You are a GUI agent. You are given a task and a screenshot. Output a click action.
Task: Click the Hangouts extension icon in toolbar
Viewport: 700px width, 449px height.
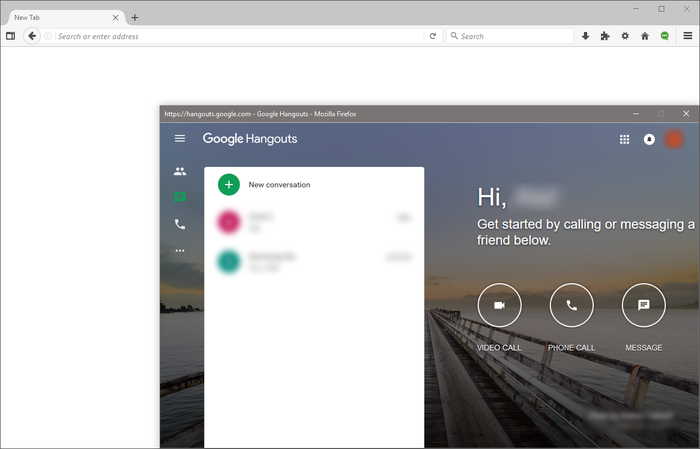pos(665,36)
